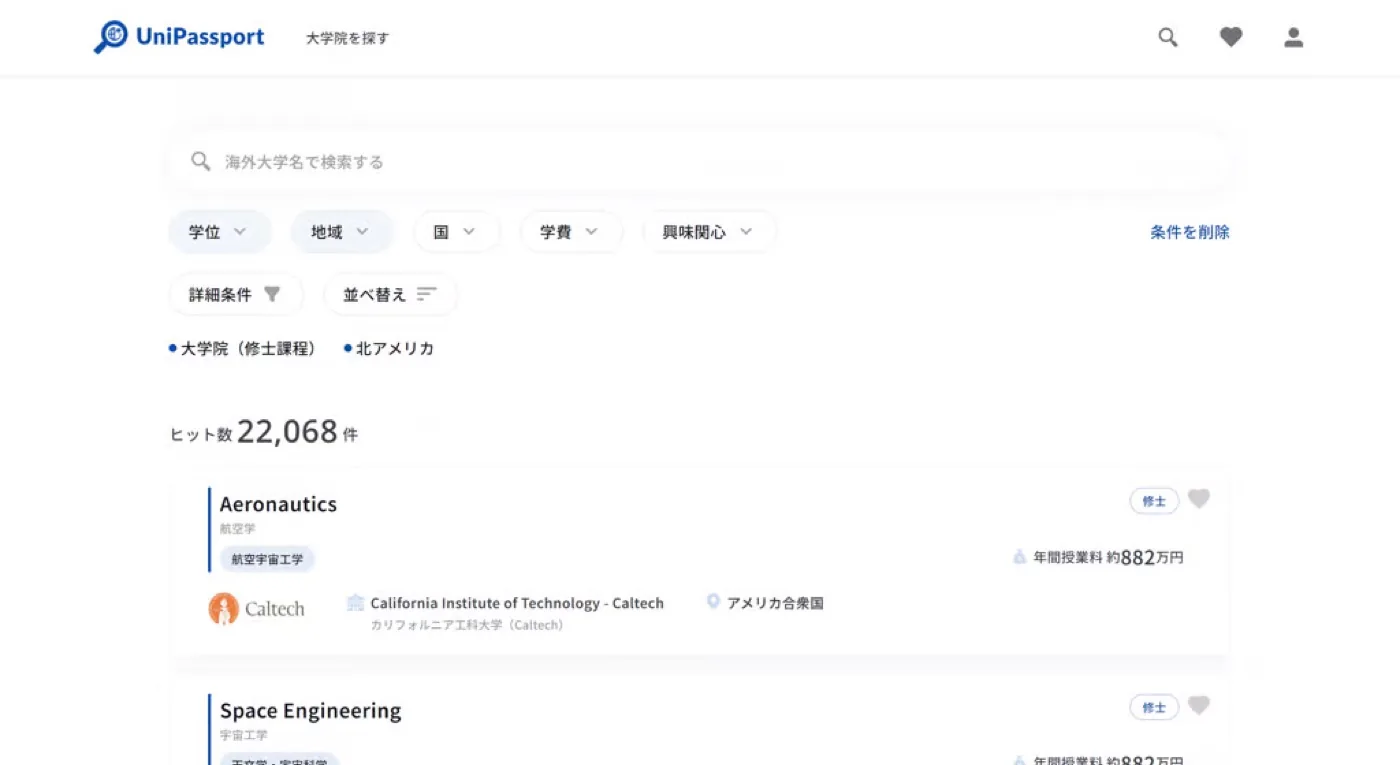Expand the 興味関心 filter dropdown

(709, 232)
